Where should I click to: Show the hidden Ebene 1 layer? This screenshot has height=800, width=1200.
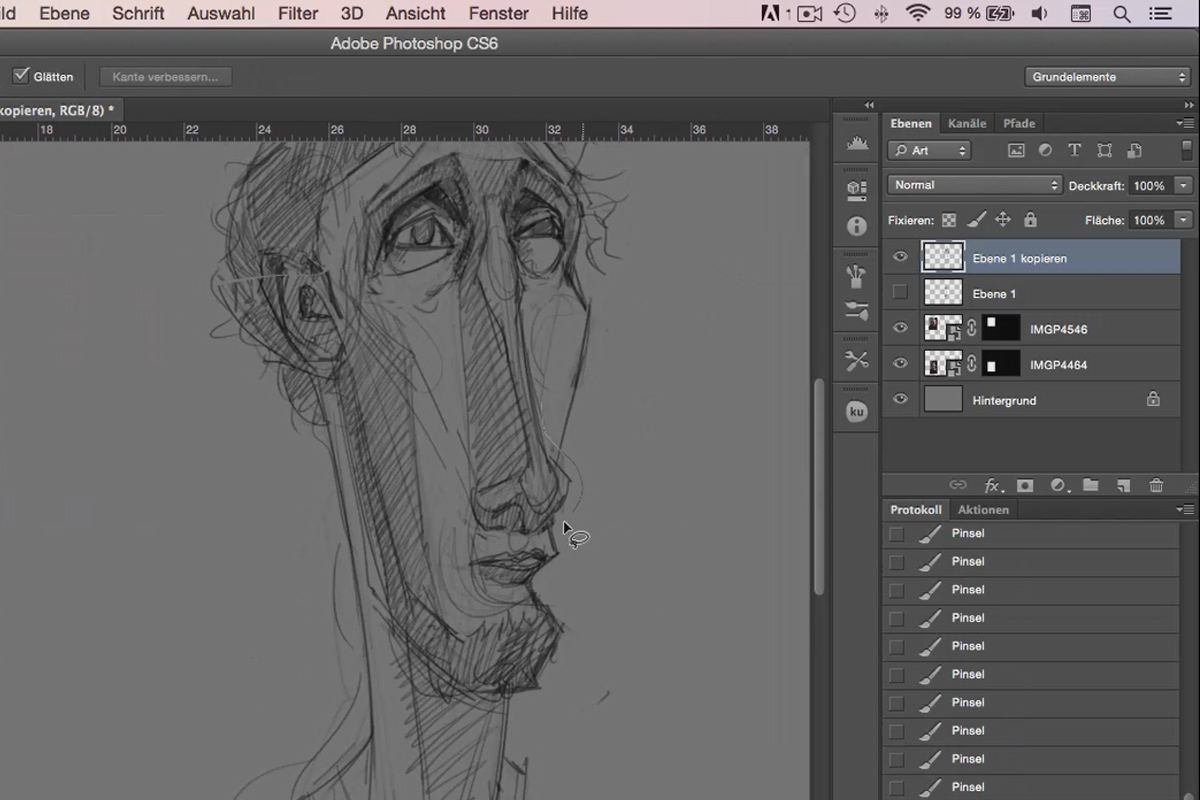900,293
